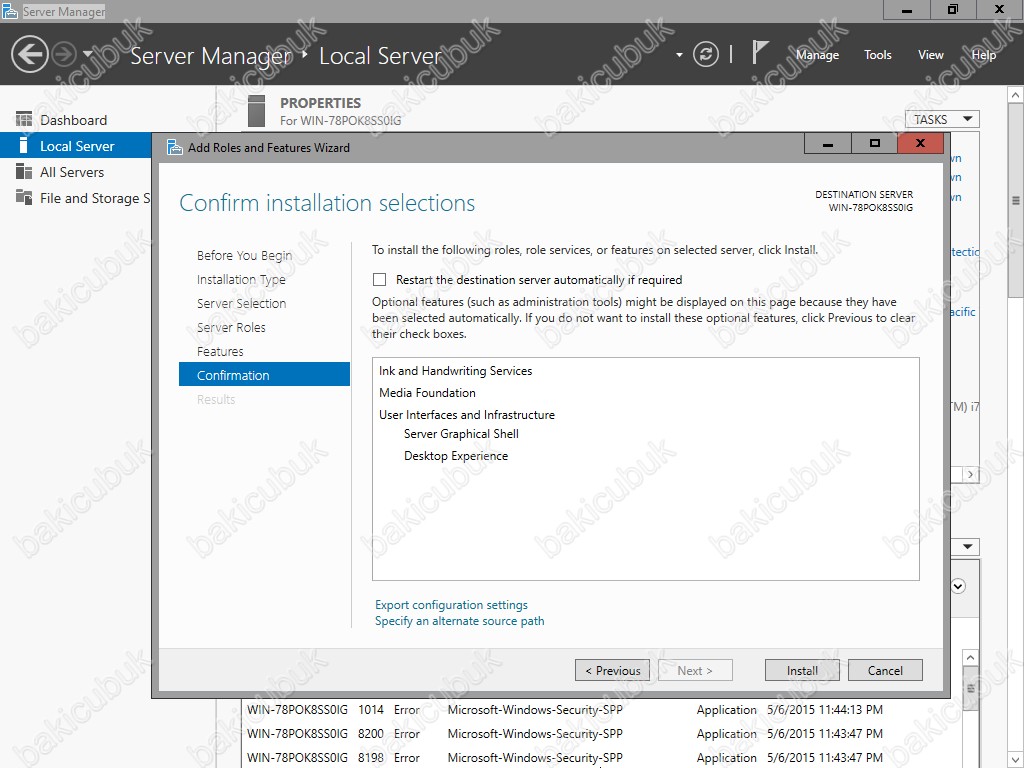The height and width of the screenshot is (768, 1024).
Task: Open the Help menu
Action: (984, 55)
